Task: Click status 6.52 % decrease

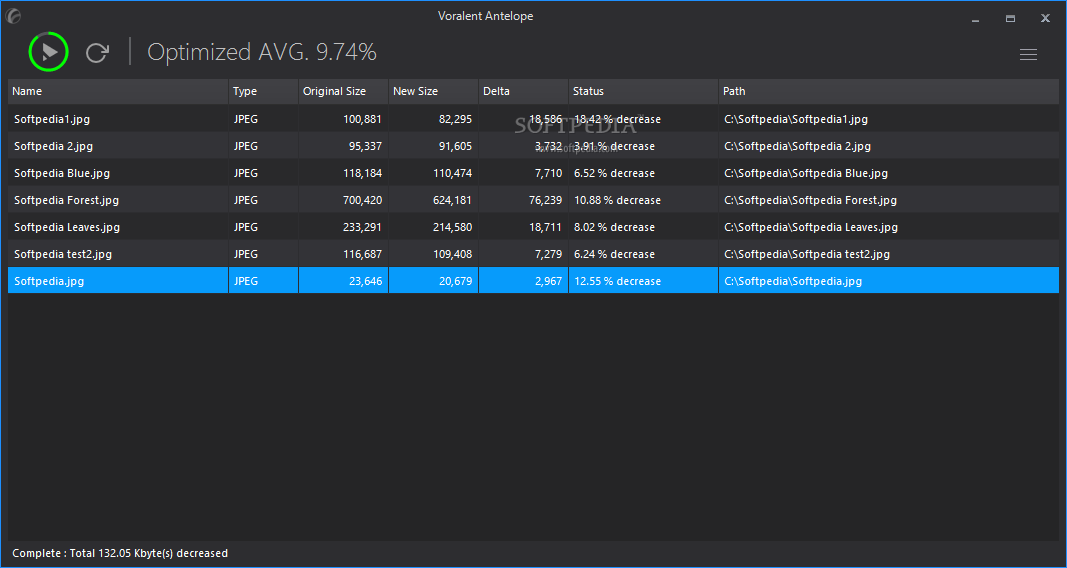Action: pos(614,173)
